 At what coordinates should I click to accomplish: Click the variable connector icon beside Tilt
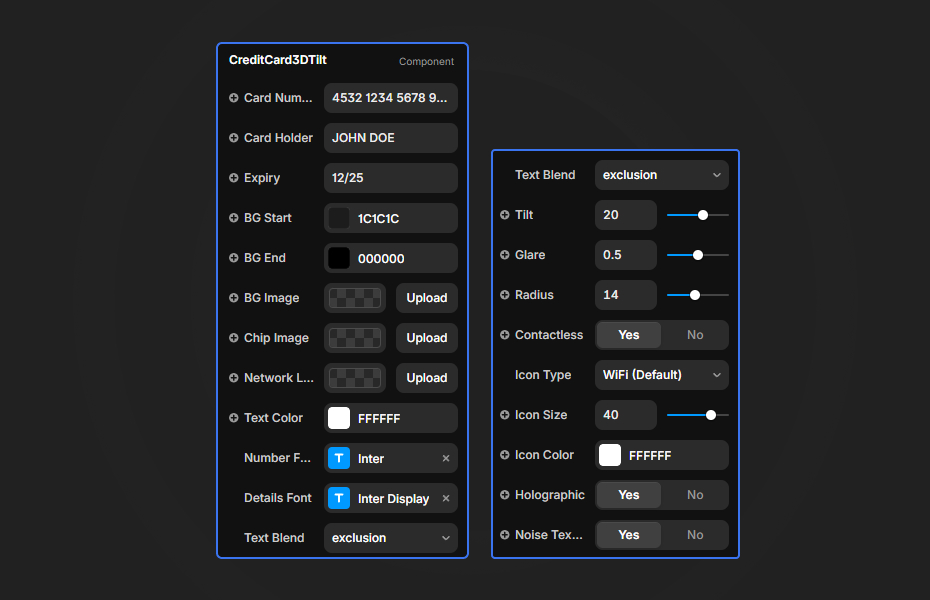click(x=506, y=215)
